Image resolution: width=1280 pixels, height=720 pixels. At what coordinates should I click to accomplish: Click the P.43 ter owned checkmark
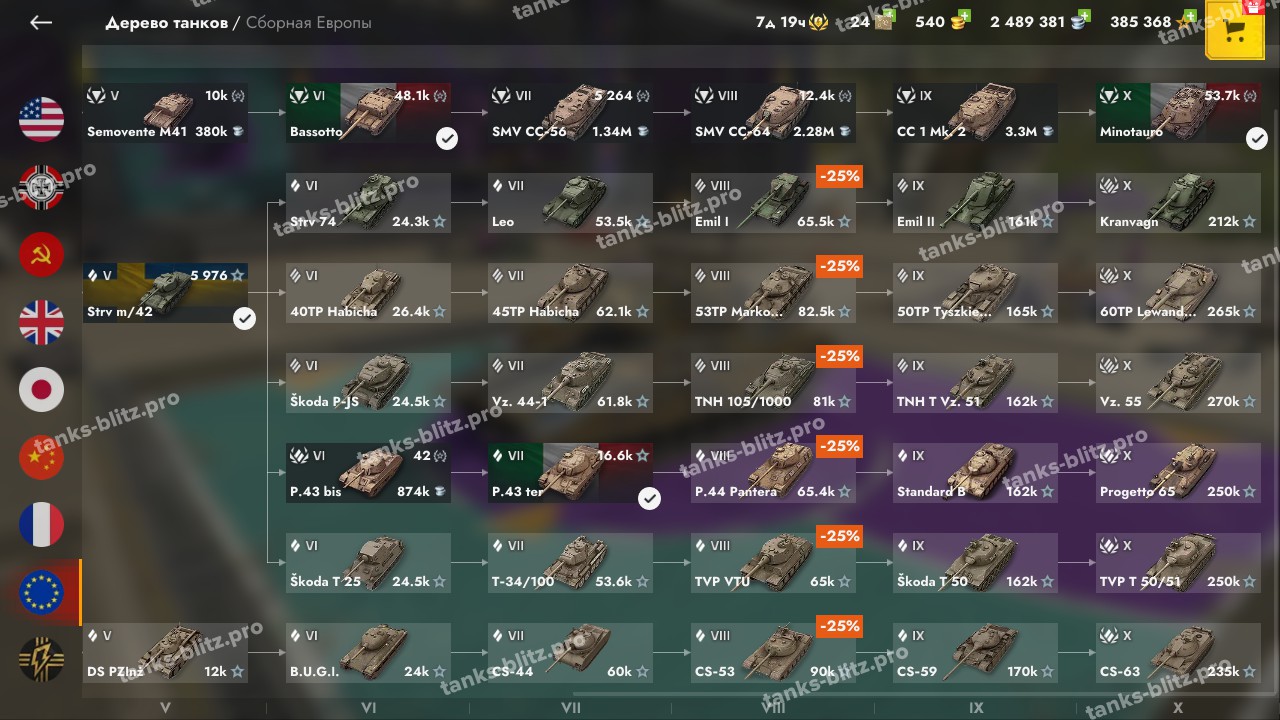pos(650,498)
